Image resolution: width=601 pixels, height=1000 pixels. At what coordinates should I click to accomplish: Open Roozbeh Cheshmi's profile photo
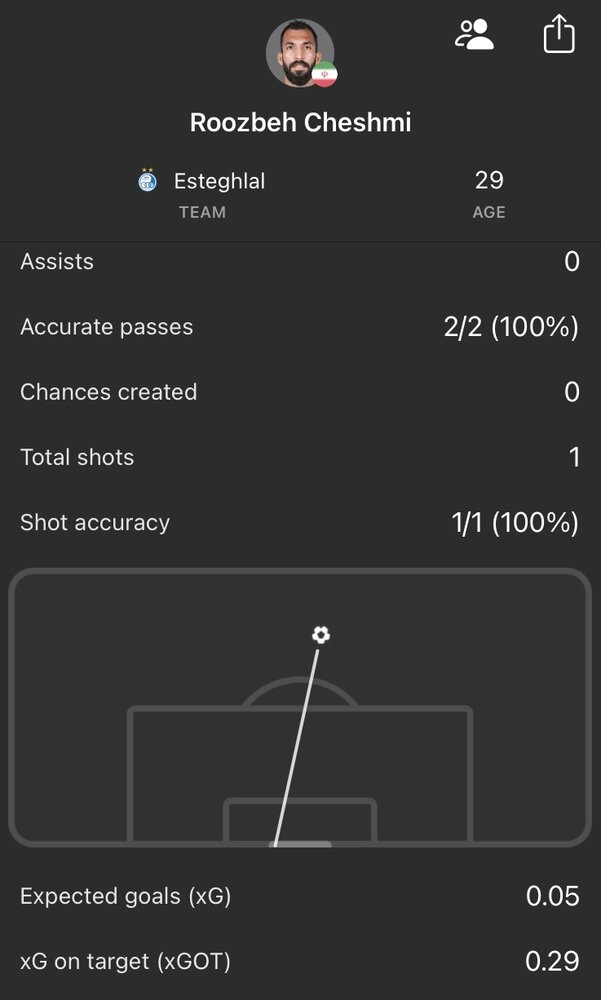click(297, 52)
